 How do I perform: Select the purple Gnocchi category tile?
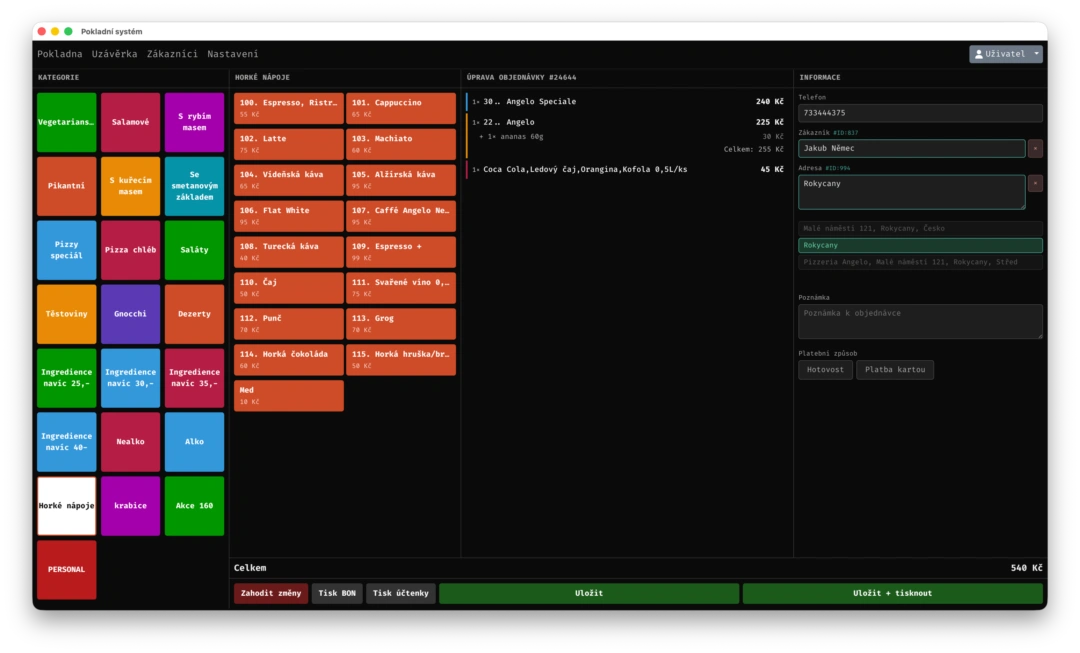click(130, 314)
